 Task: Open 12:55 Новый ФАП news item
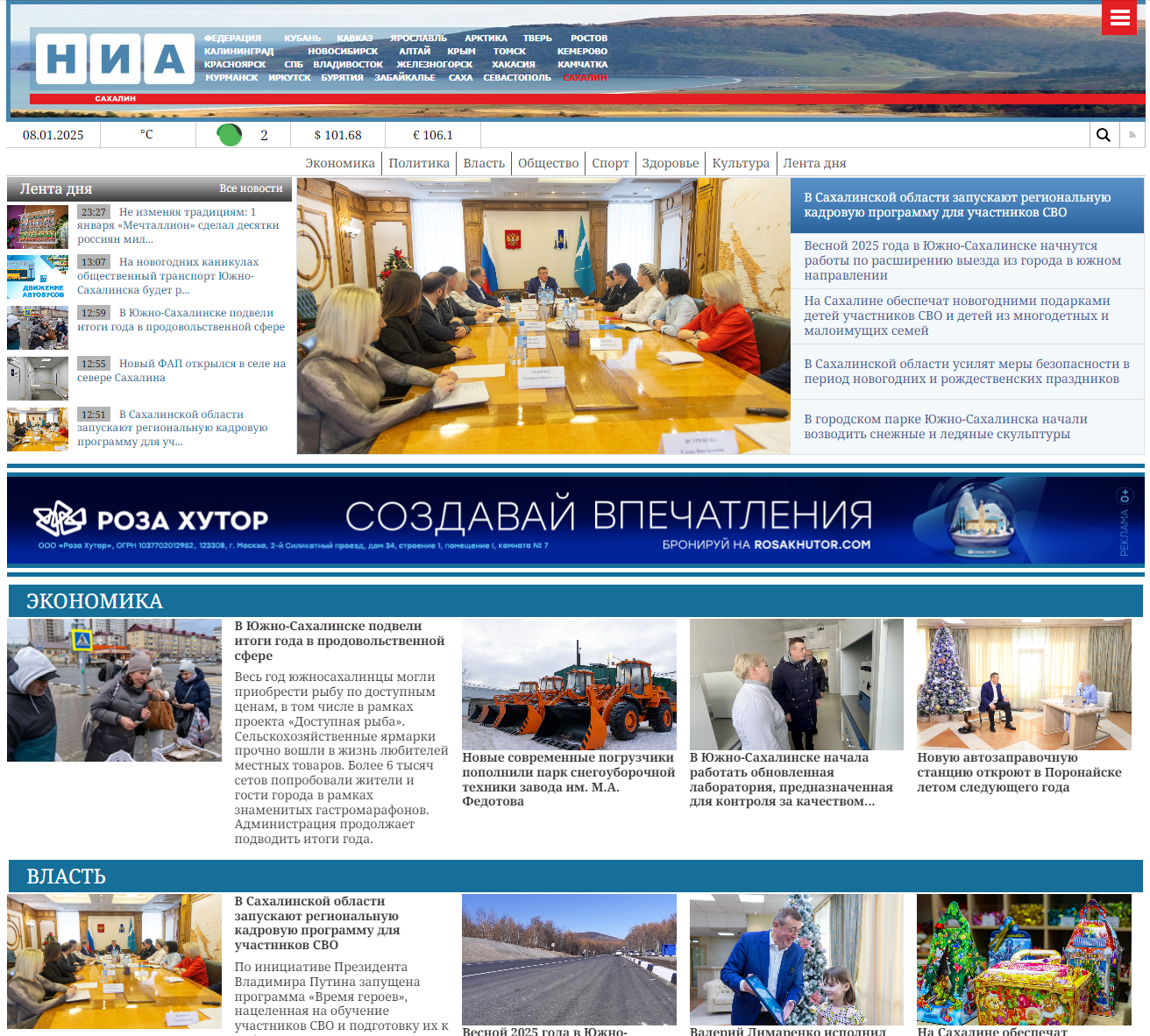point(181,370)
